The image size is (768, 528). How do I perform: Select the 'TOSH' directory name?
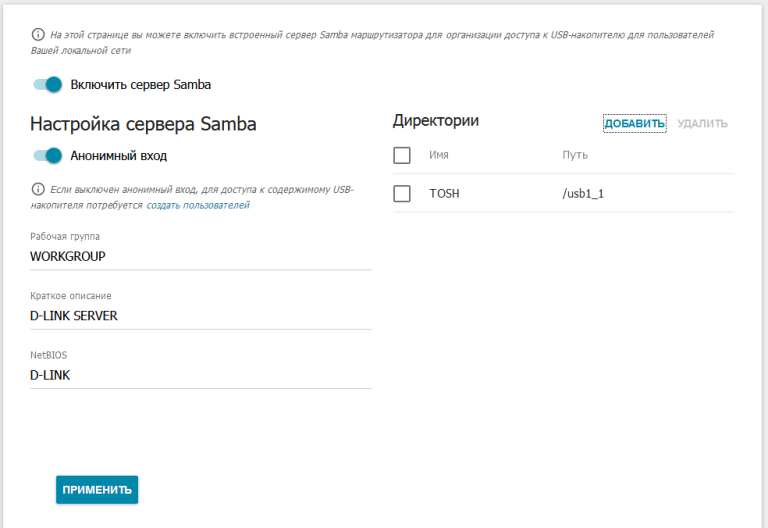coord(444,193)
